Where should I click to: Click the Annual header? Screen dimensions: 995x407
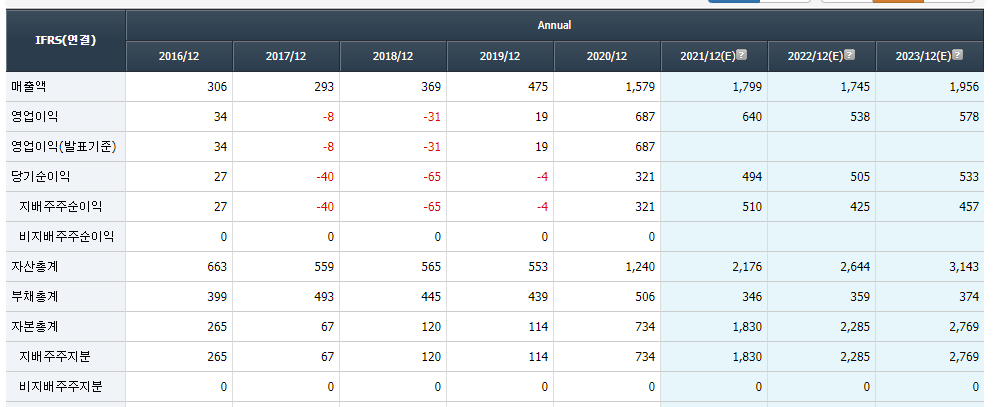pos(555,25)
